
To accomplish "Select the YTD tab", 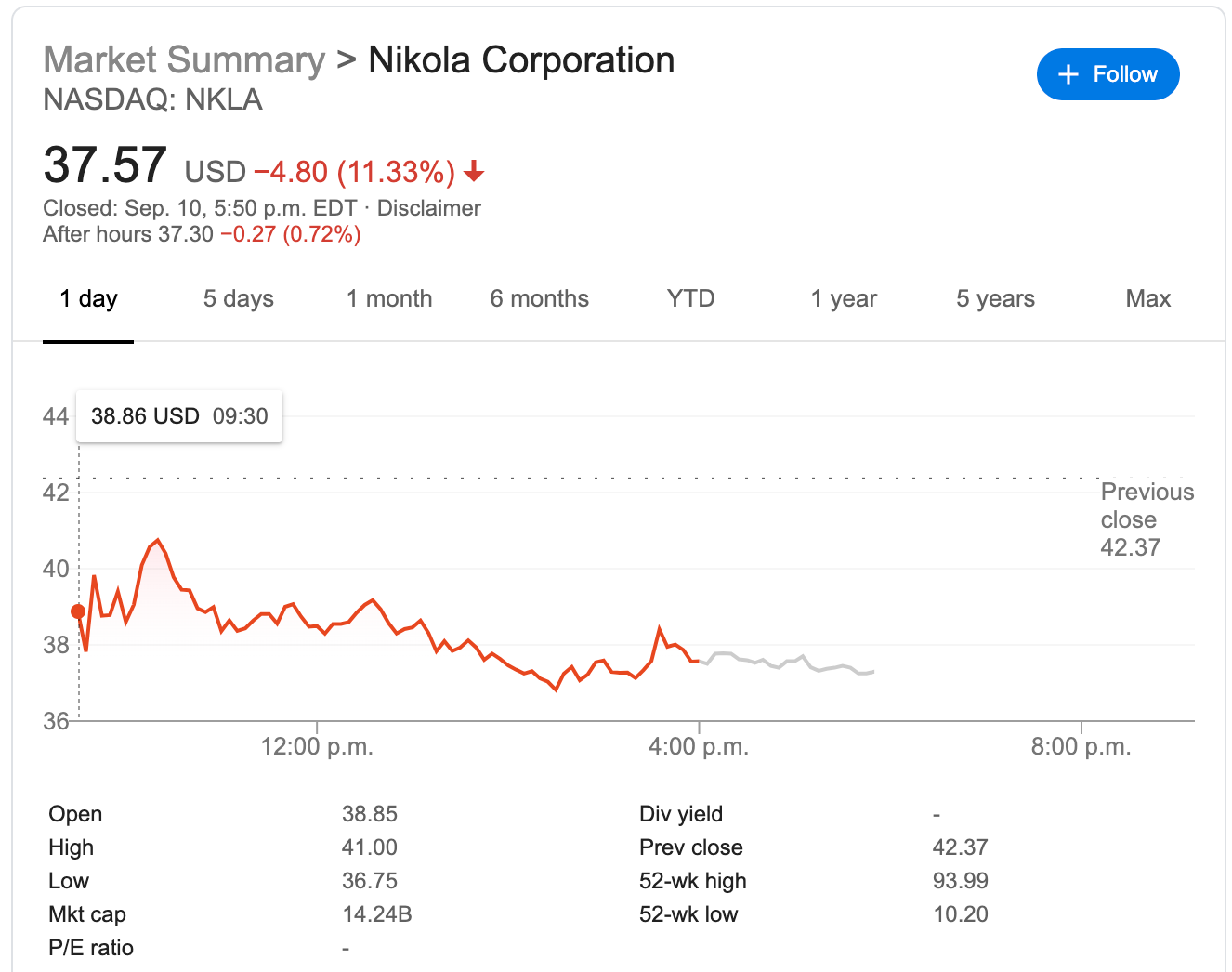I will point(690,299).
